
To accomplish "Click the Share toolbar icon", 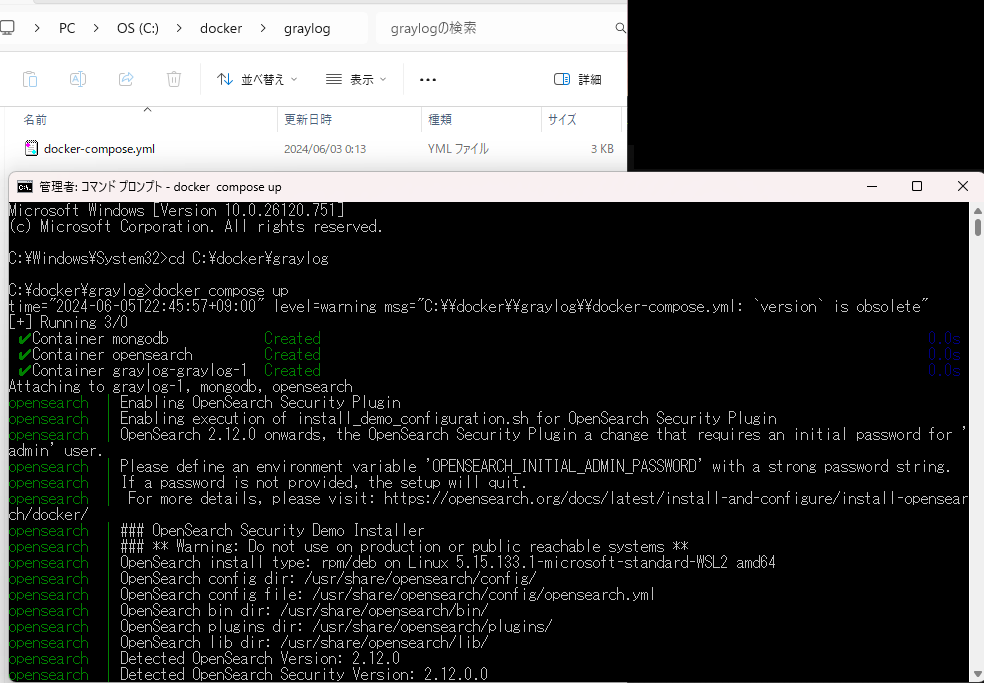I will [x=126, y=79].
